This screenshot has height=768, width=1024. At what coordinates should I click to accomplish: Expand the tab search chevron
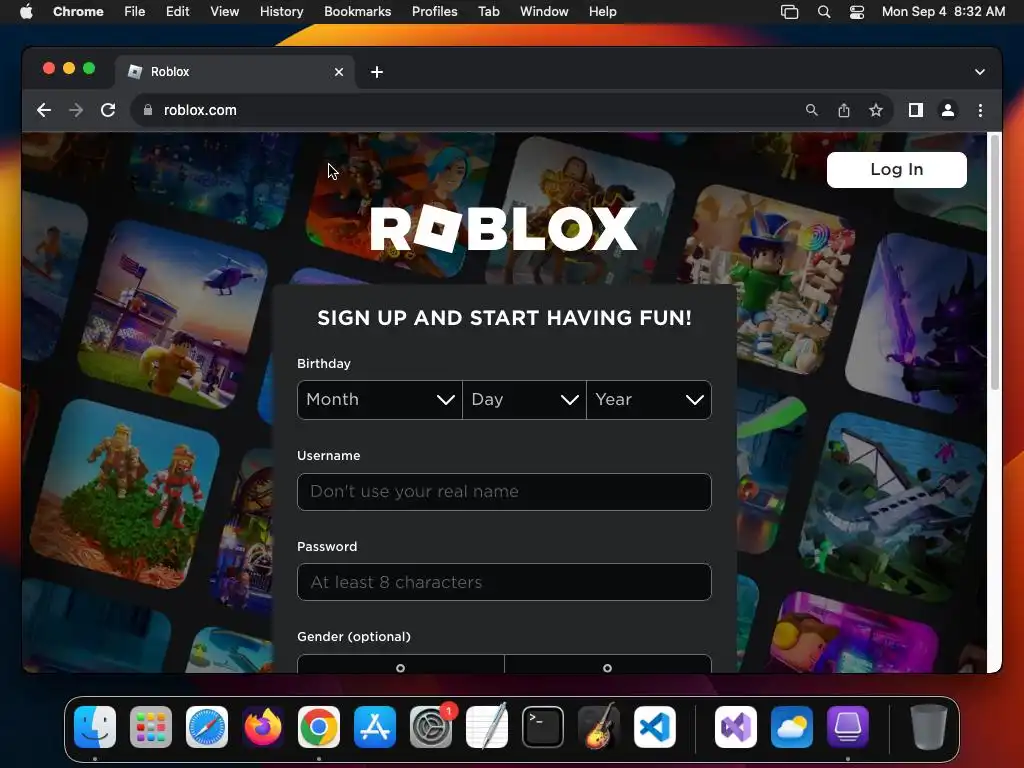coord(980,72)
